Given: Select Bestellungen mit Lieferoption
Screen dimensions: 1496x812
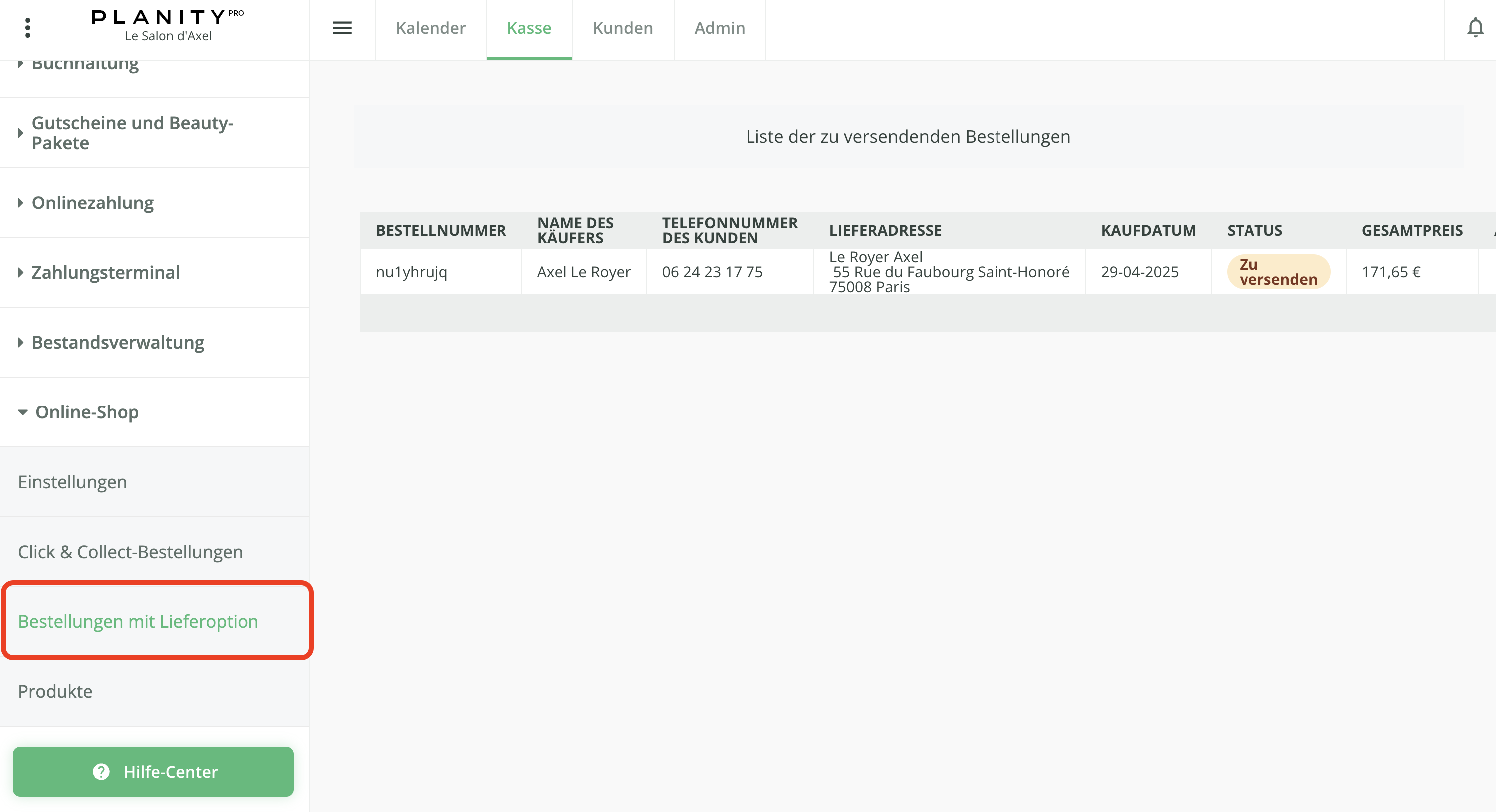Looking at the screenshot, I should [x=138, y=621].
